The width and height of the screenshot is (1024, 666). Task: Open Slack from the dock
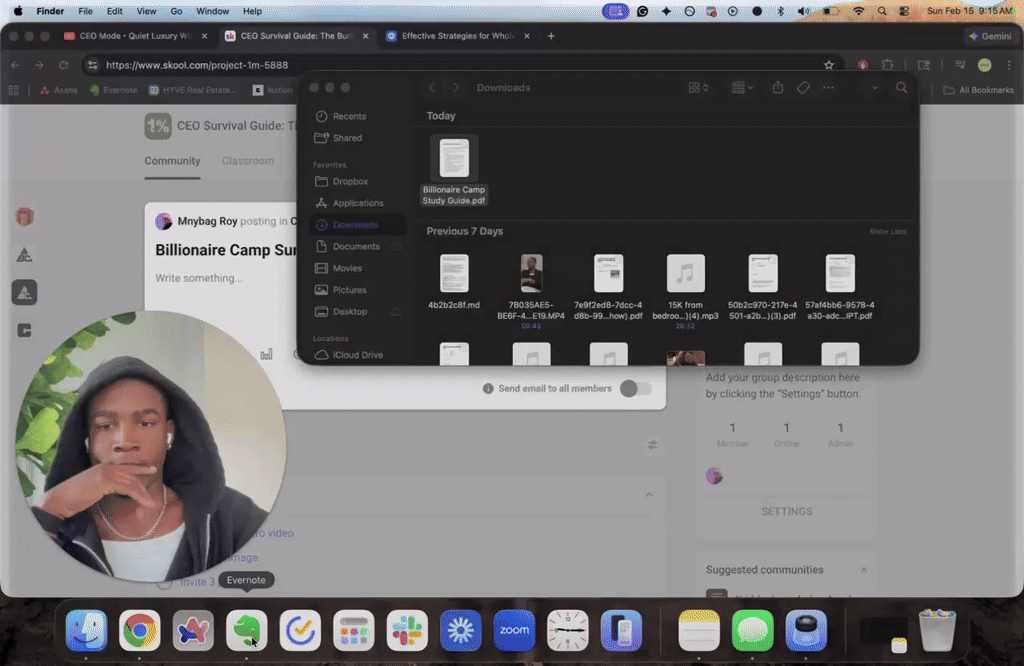(x=407, y=630)
